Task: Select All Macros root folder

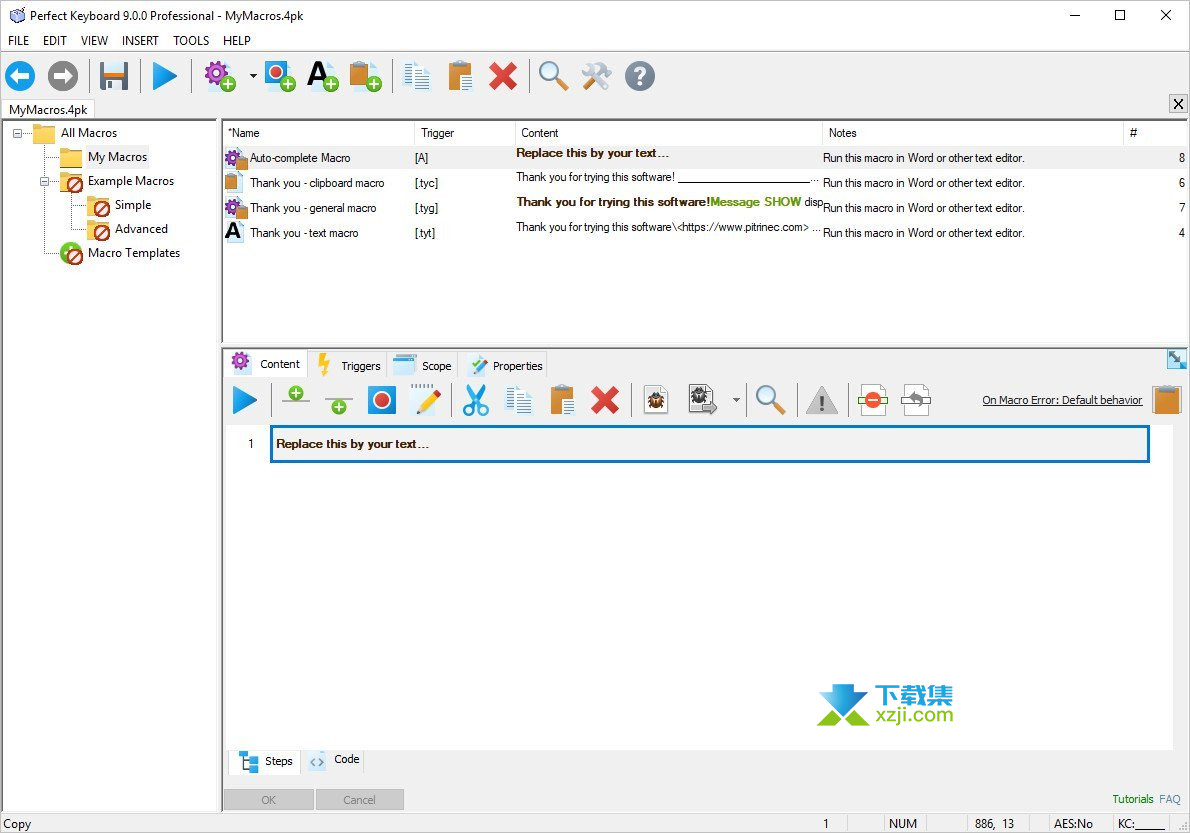Action: (x=89, y=133)
